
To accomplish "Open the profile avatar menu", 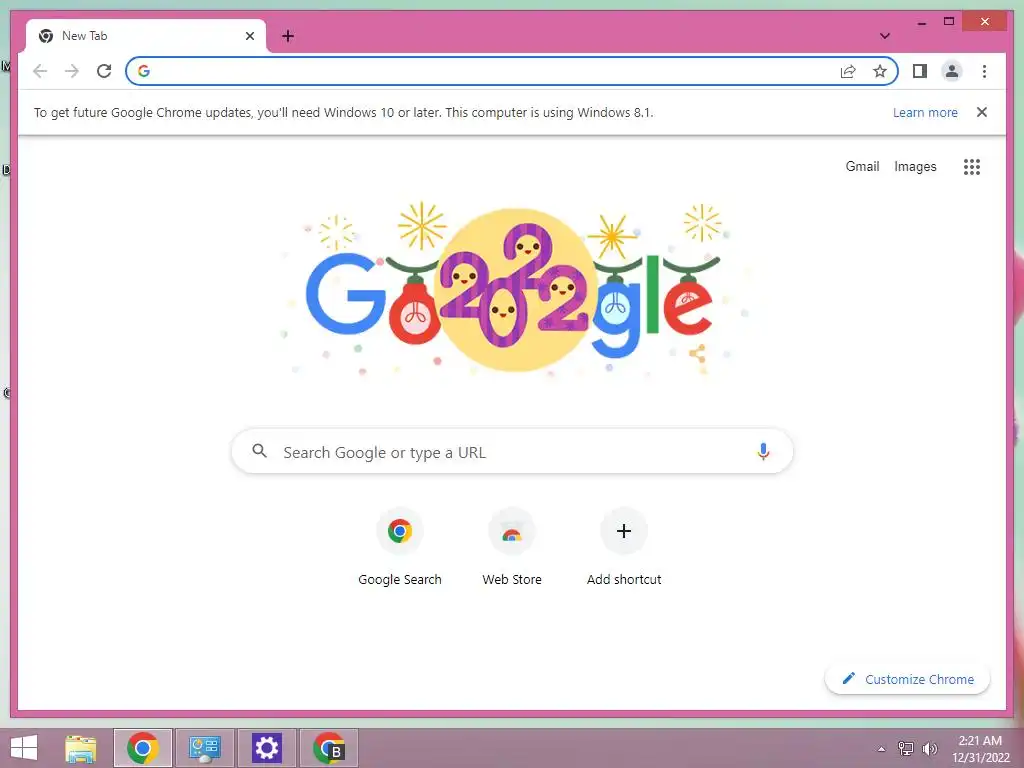I will (952, 71).
